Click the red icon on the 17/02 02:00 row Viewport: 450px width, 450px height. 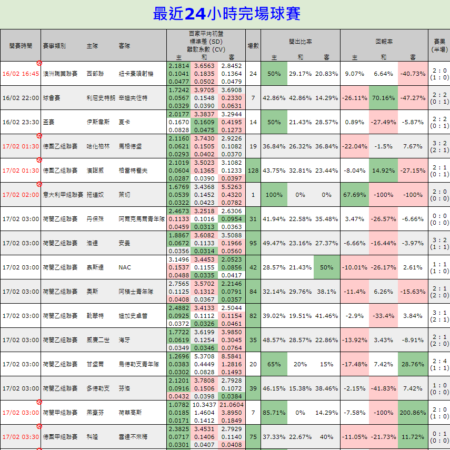(x=39, y=184)
